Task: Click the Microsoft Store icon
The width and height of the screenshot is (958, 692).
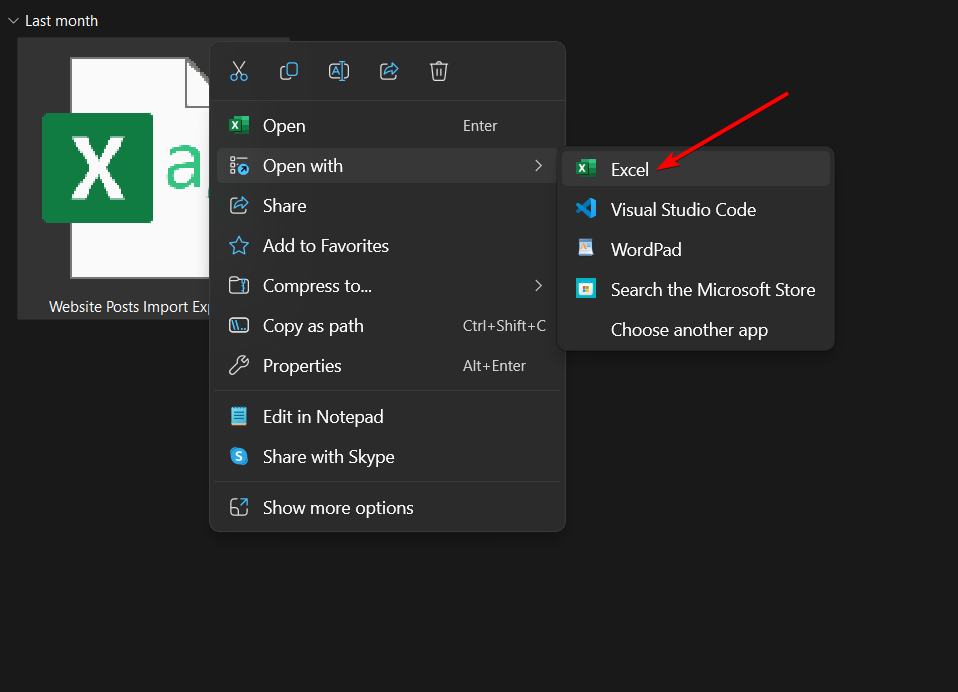Action: (x=586, y=289)
